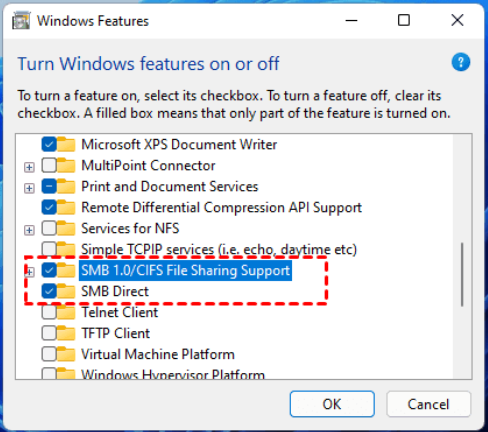Expand the Services for NFS node

click(x=29, y=230)
